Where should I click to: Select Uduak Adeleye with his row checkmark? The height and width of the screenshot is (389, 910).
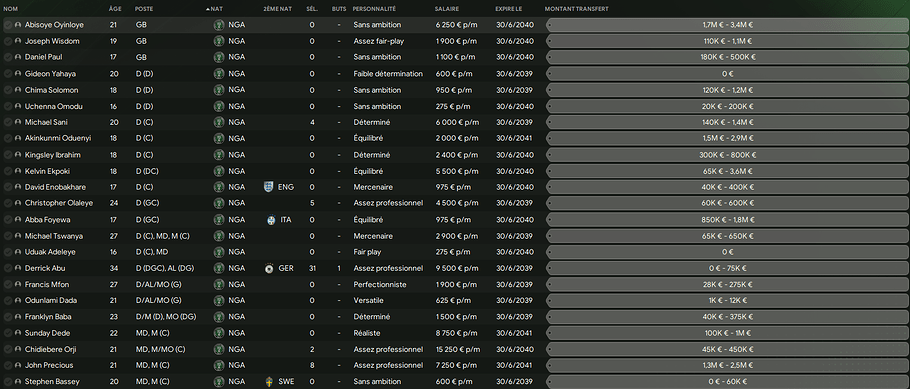coord(8,252)
